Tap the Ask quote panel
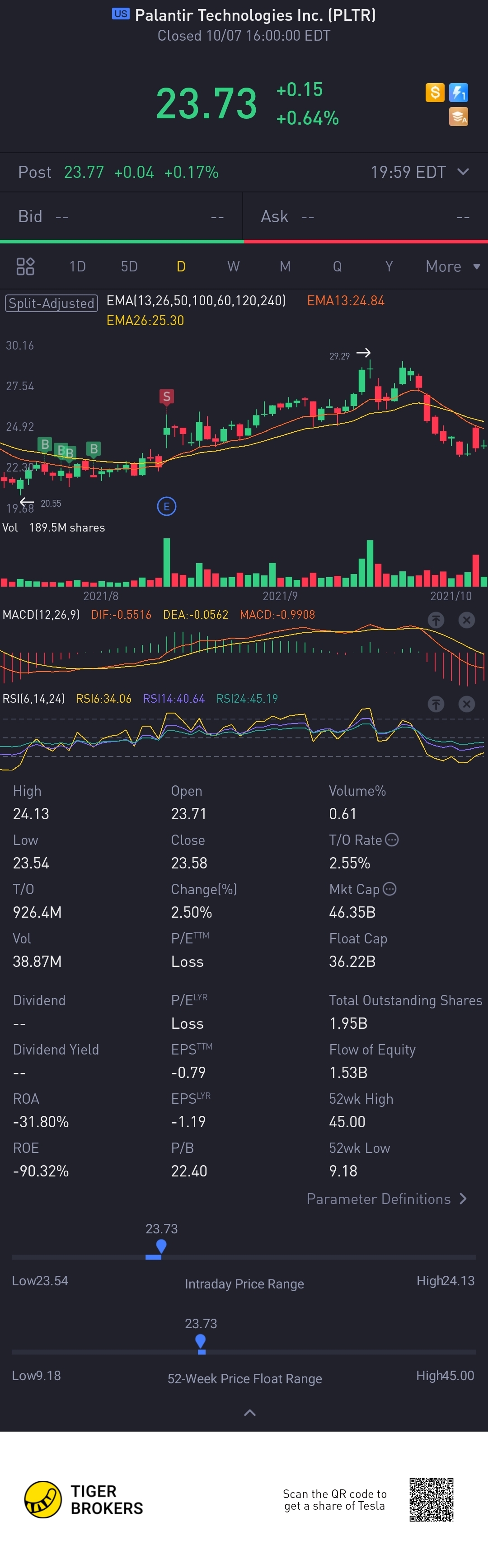Screen dimensions: 488x1568 (x=366, y=217)
